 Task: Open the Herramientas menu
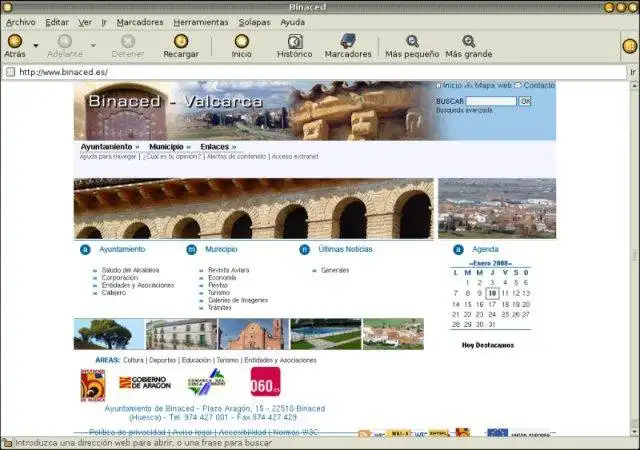(201, 22)
